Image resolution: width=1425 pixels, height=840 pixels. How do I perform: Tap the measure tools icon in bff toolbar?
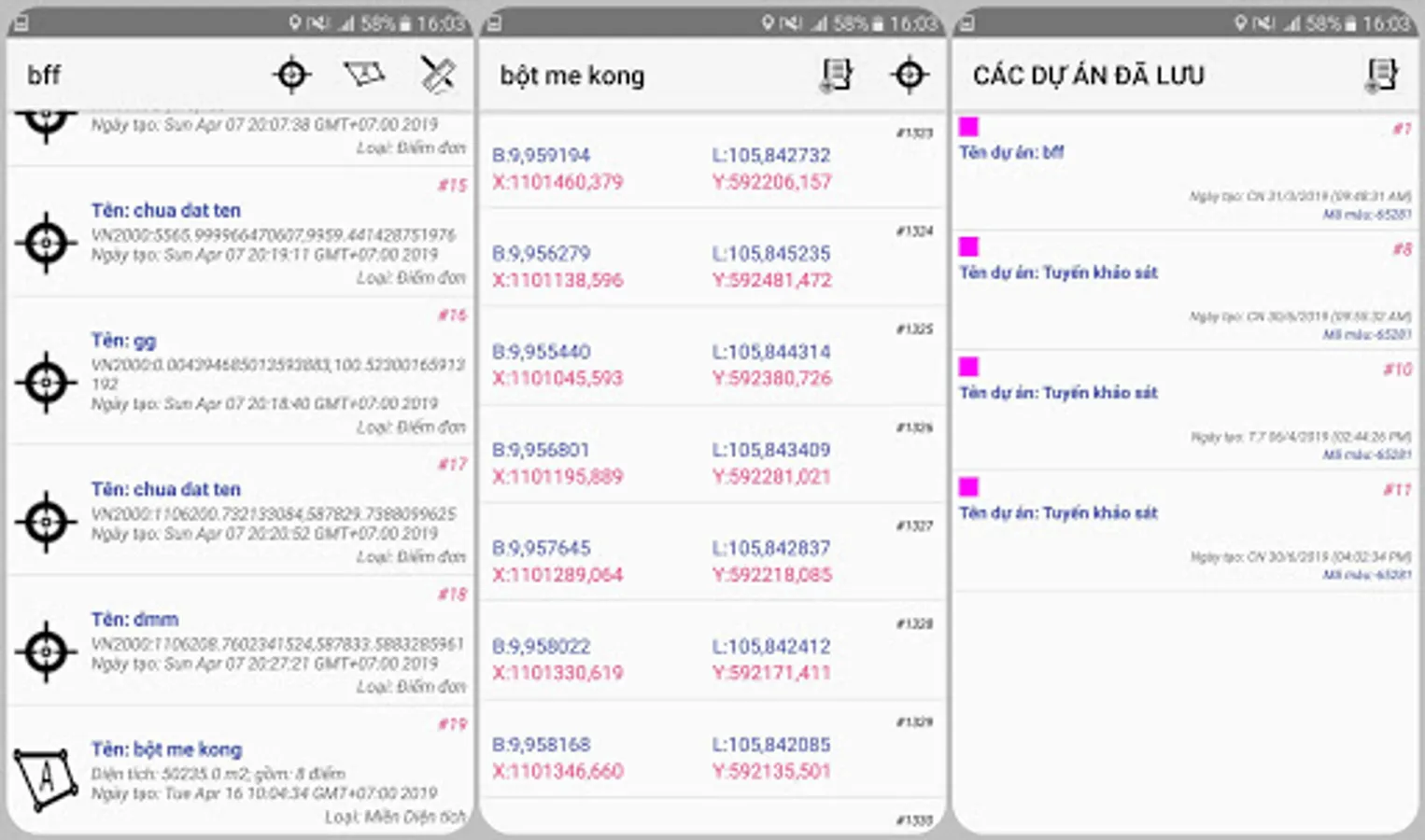[x=437, y=75]
